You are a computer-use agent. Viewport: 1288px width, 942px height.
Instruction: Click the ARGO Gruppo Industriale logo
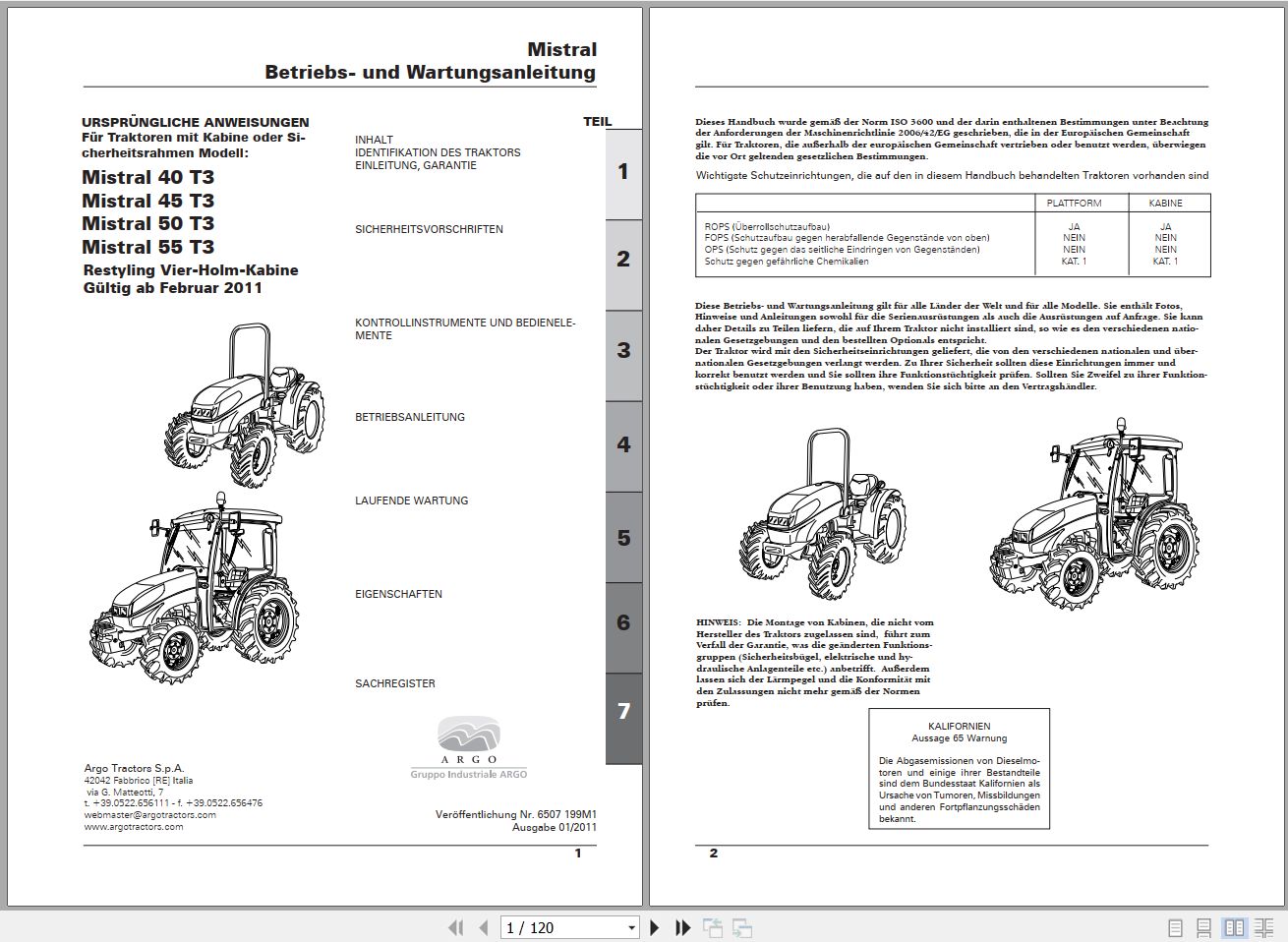(x=469, y=747)
